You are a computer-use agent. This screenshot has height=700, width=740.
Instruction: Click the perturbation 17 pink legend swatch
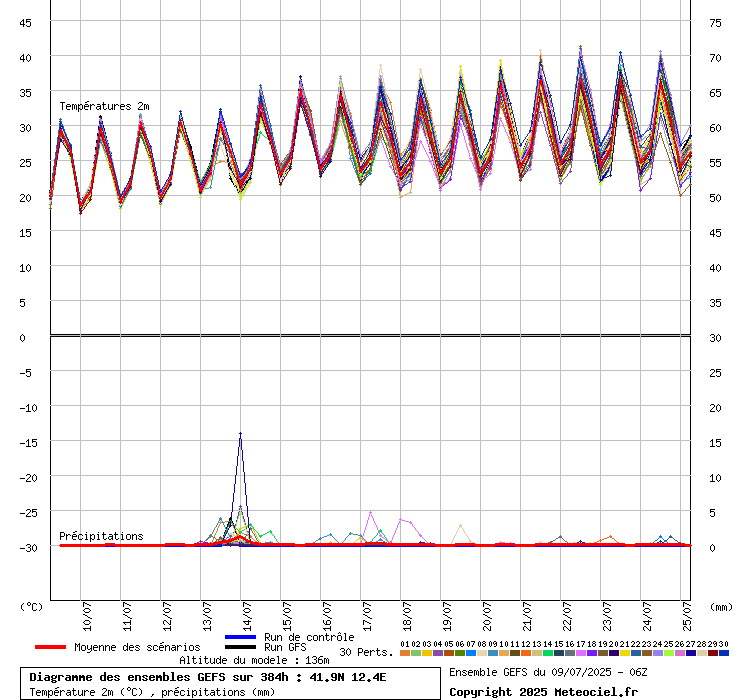pos(580,653)
